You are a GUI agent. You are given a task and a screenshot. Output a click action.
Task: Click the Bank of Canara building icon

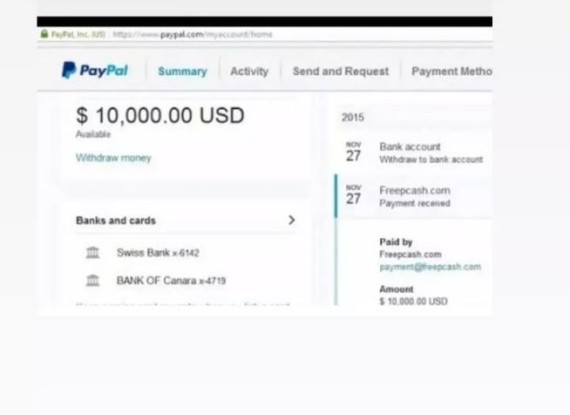tap(93, 281)
